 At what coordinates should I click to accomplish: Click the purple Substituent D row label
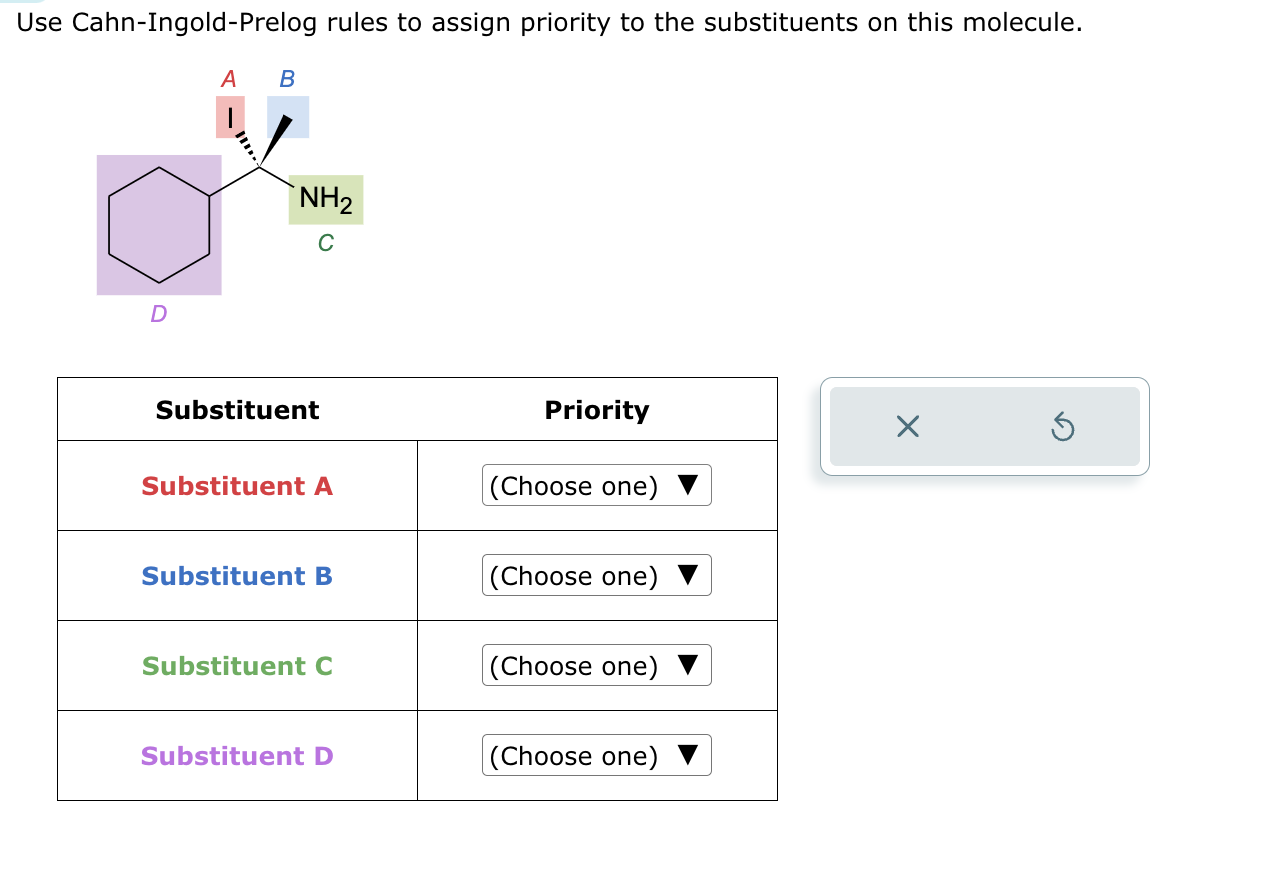[236, 756]
